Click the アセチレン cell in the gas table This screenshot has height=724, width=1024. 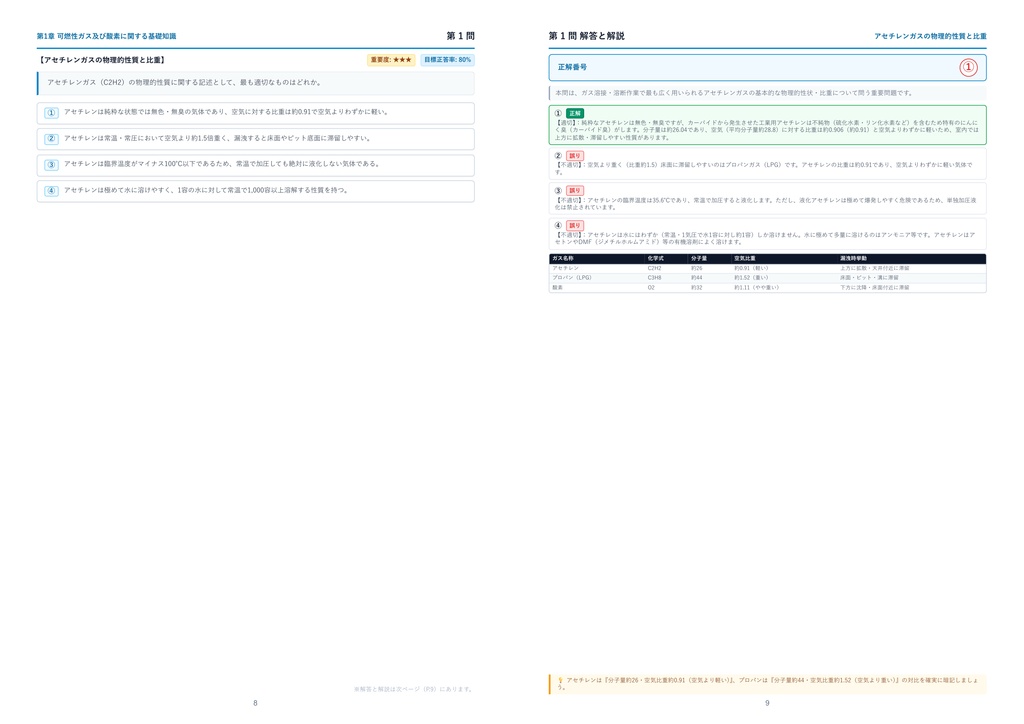566,268
